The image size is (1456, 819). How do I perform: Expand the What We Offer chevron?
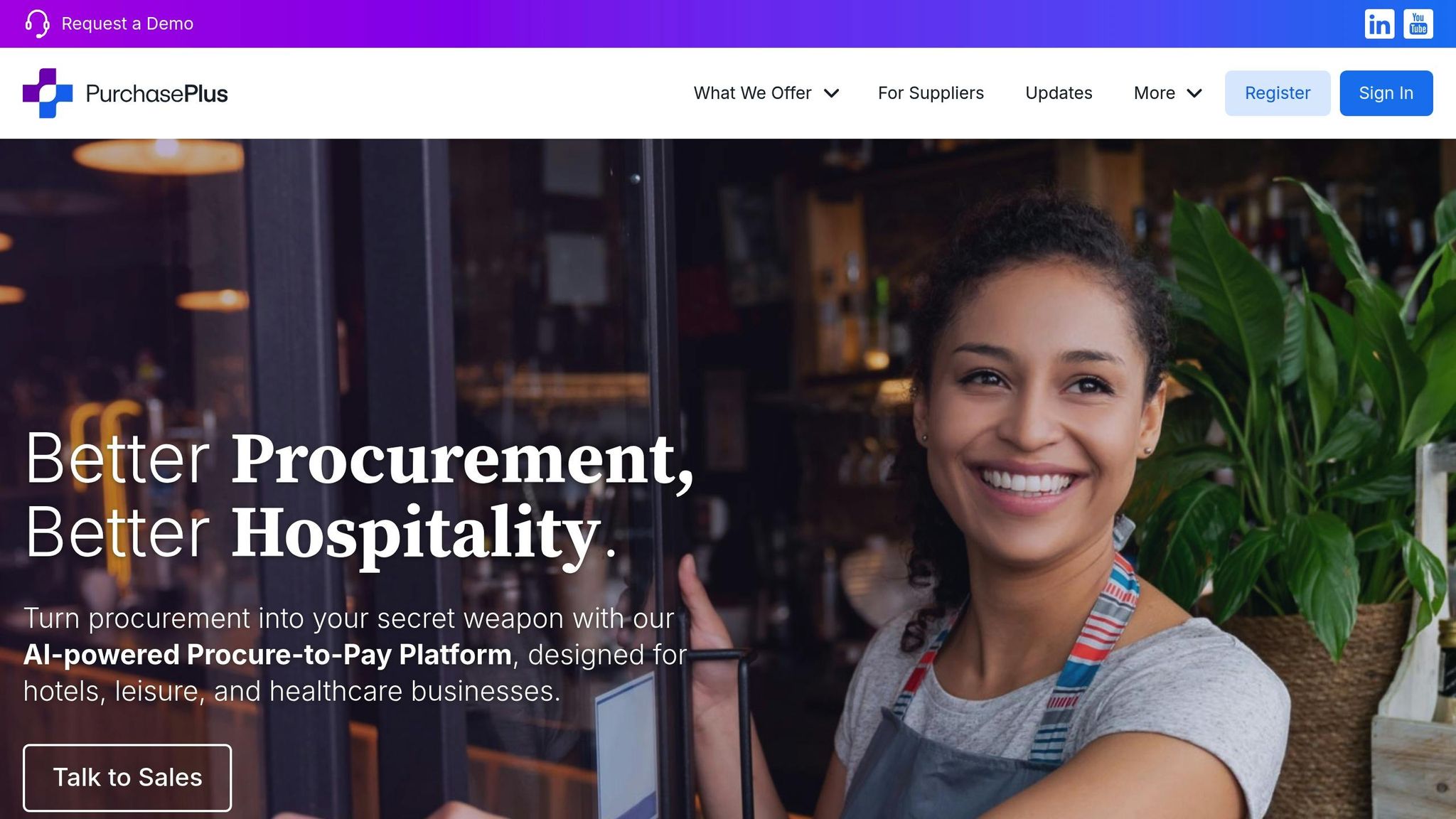coord(831,93)
